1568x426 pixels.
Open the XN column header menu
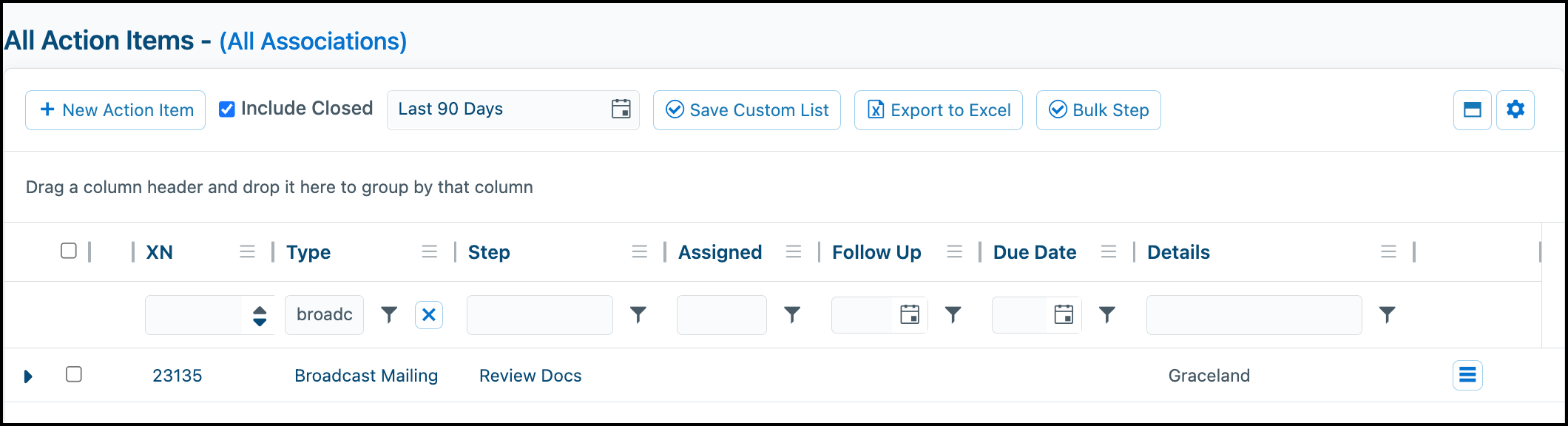[248, 252]
